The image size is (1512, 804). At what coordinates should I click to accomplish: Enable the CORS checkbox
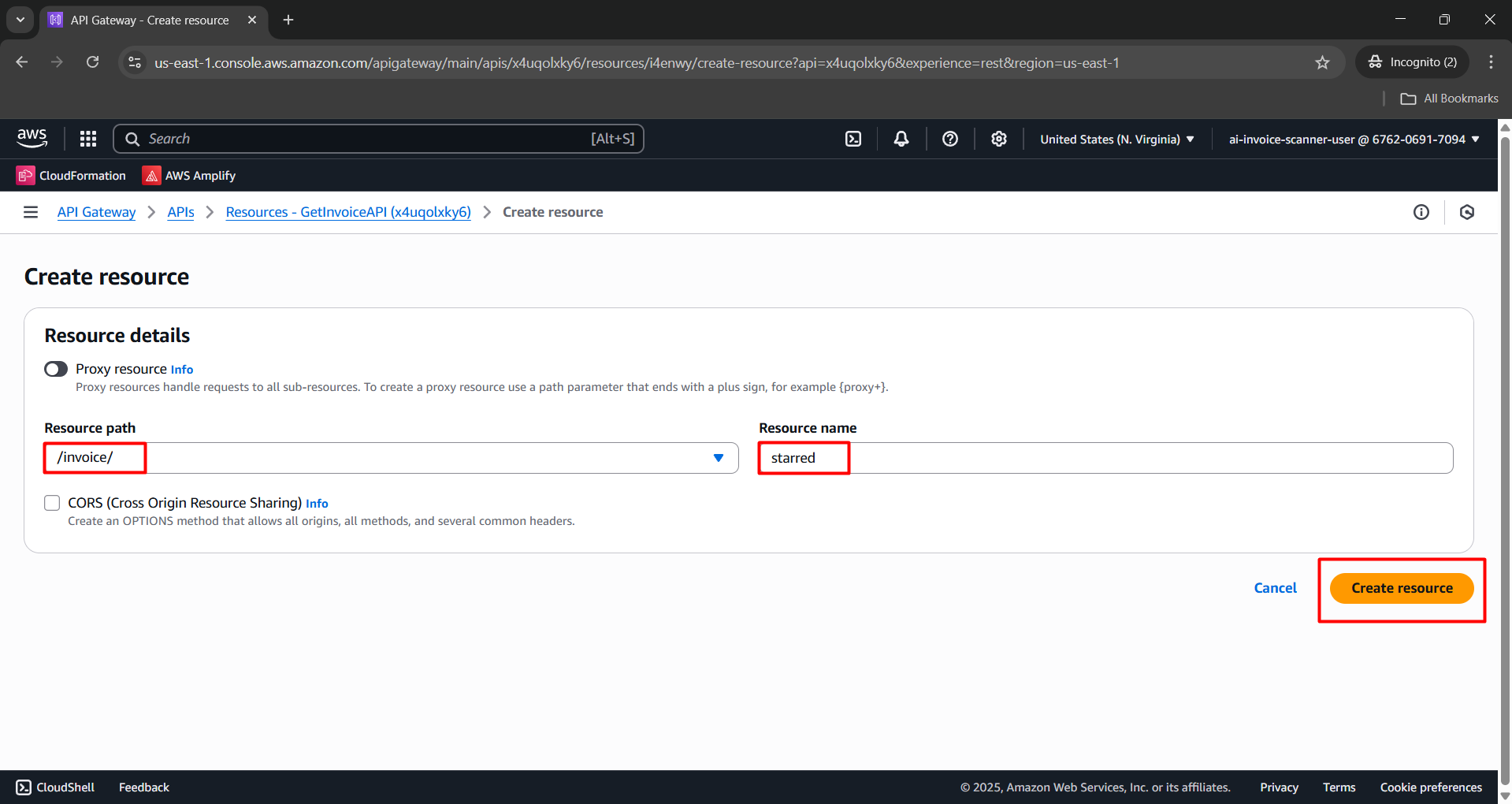[52, 502]
